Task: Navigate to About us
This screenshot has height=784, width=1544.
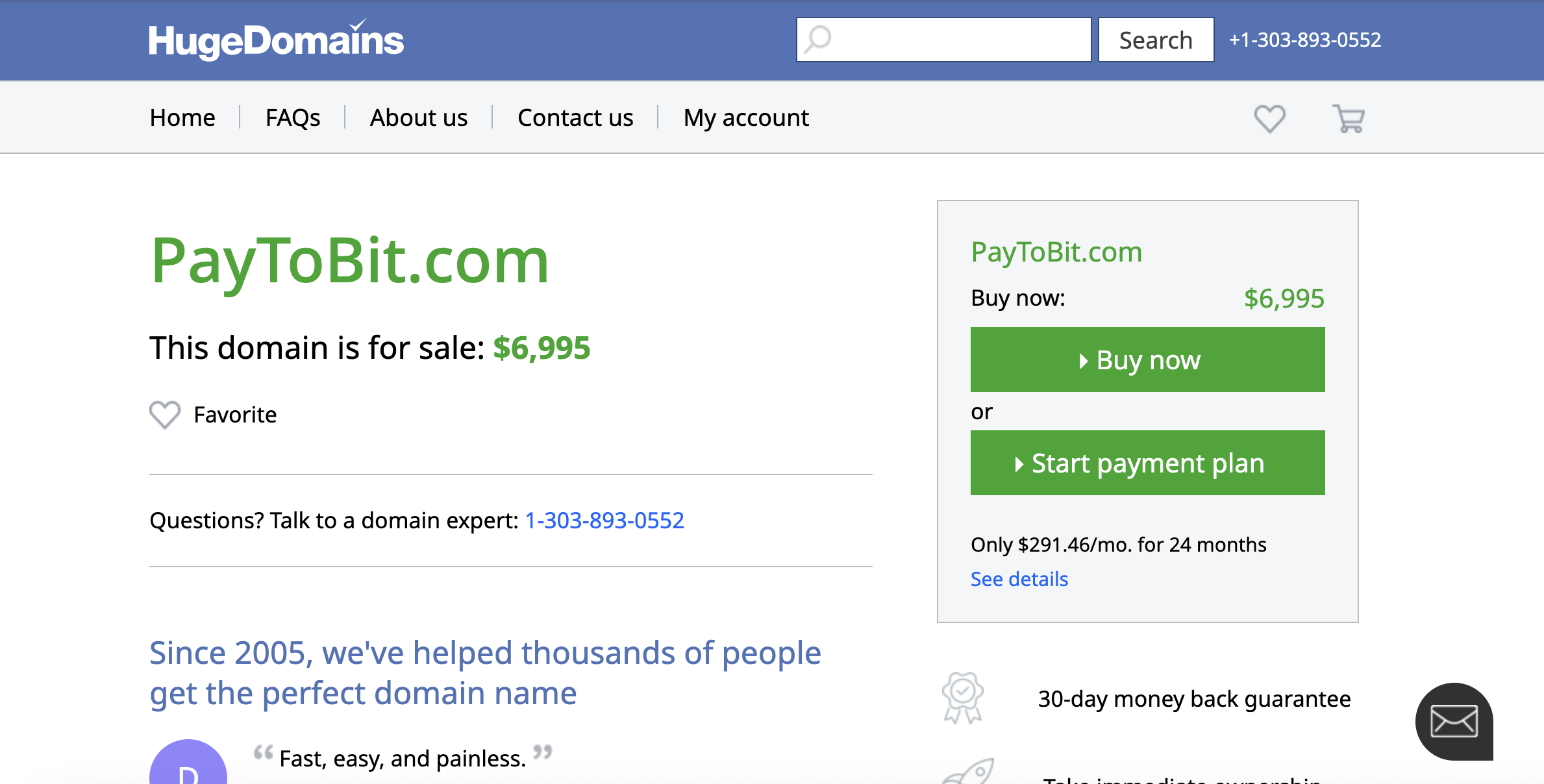Action: (419, 117)
